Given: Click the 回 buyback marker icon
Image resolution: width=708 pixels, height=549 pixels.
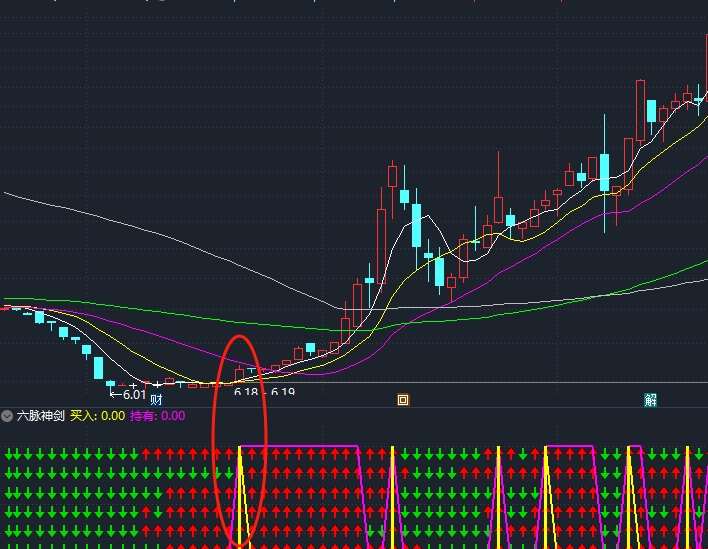Looking at the screenshot, I should tap(403, 400).
